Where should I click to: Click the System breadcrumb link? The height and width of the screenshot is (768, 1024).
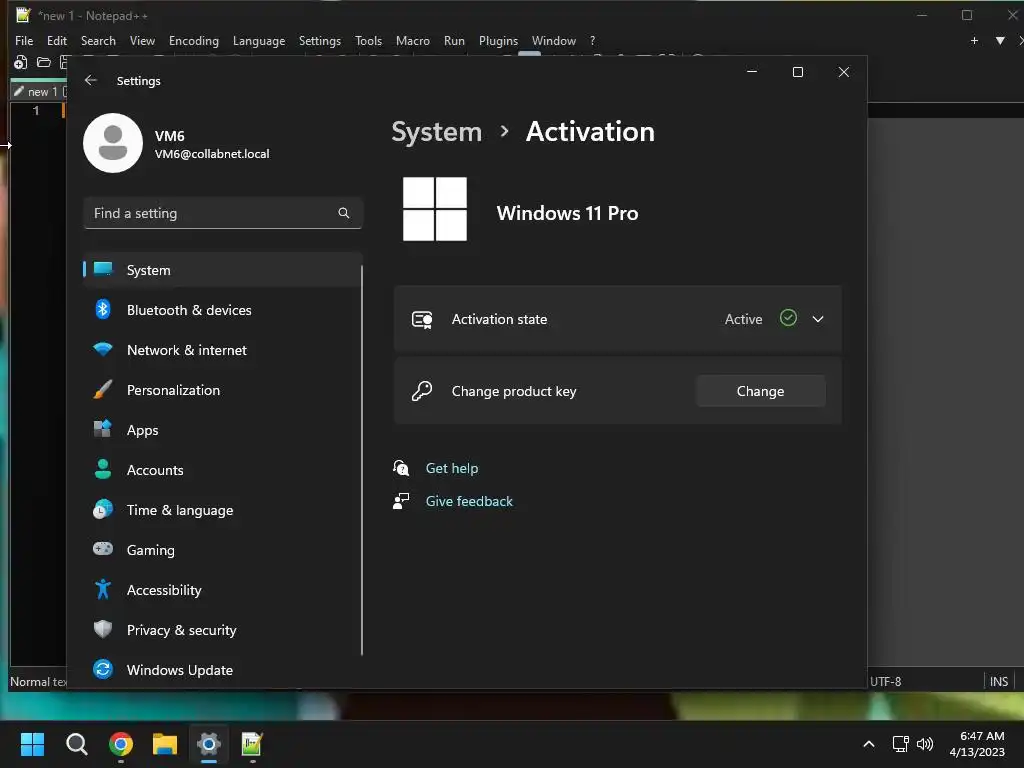(436, 132)
